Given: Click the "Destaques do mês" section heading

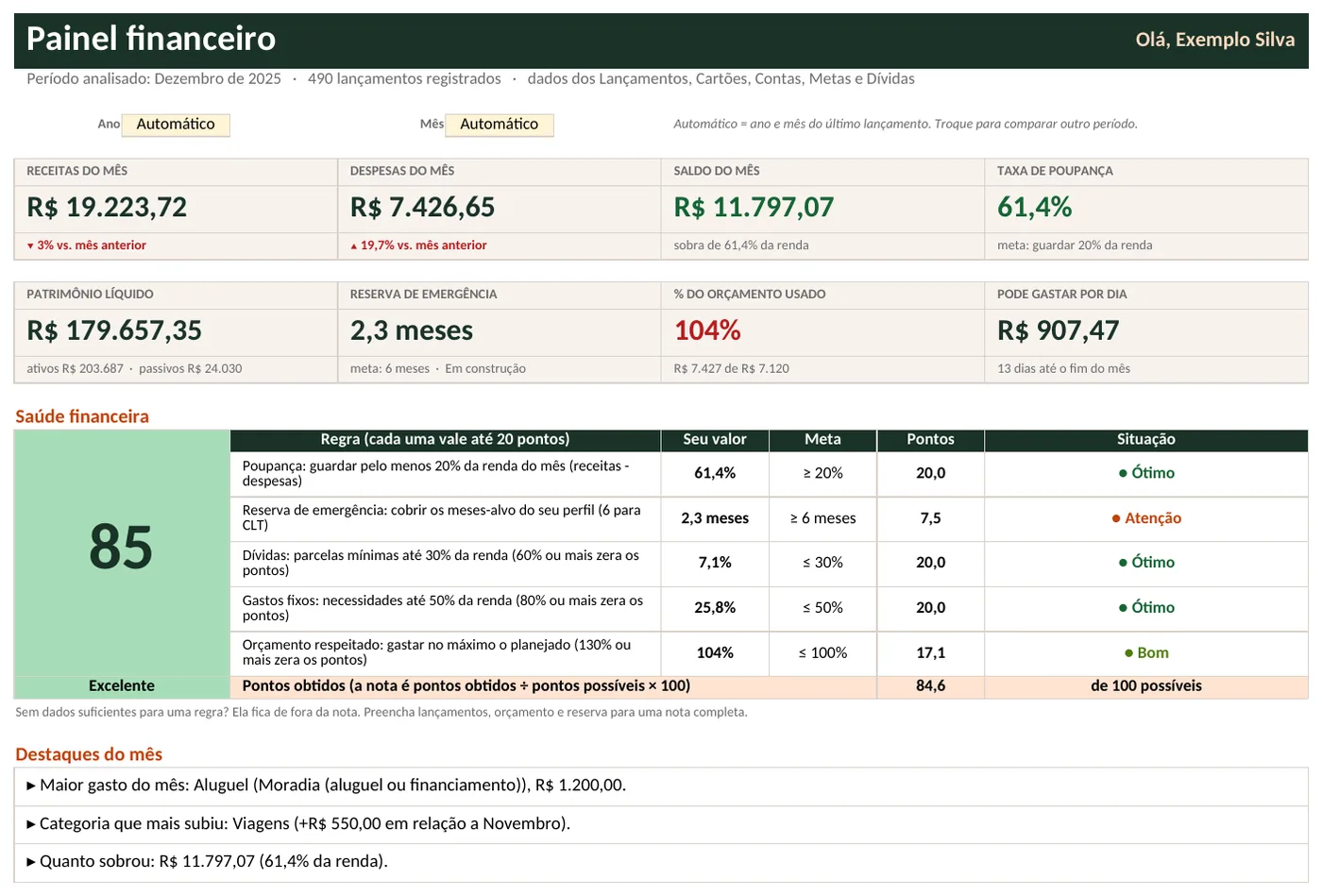Looking at the screenshot, I should pos(89,754).
